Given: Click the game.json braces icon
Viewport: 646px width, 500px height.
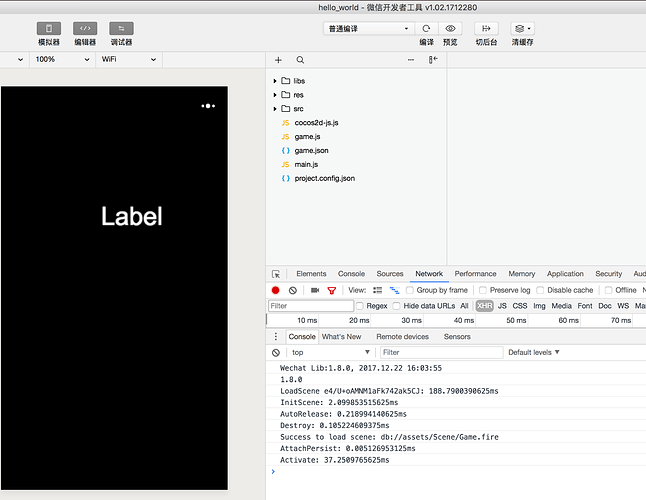Looking at the screenshot, I should [x=285, y=151].
